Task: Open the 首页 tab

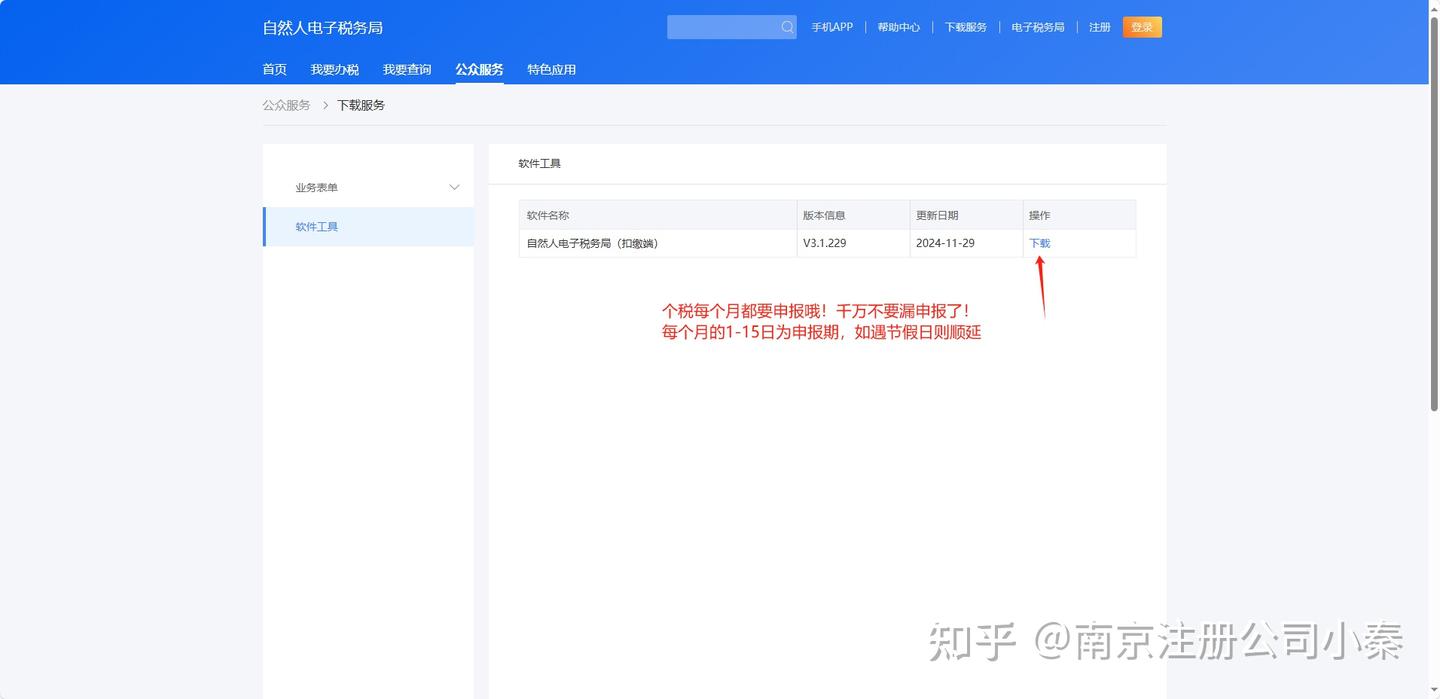Action: click(x=273, y=69)
